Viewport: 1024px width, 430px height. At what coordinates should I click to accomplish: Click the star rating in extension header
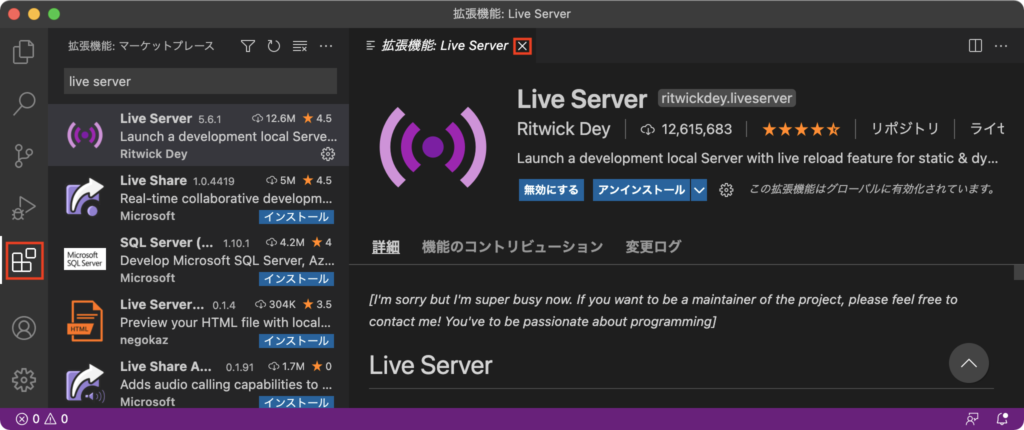801,129
